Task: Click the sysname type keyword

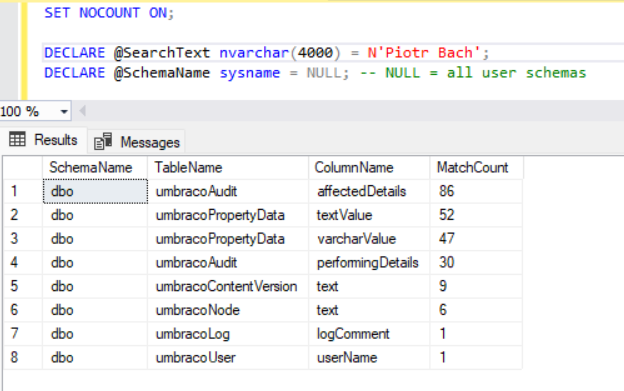Action: pyautogui.click(x=250, y=73)
